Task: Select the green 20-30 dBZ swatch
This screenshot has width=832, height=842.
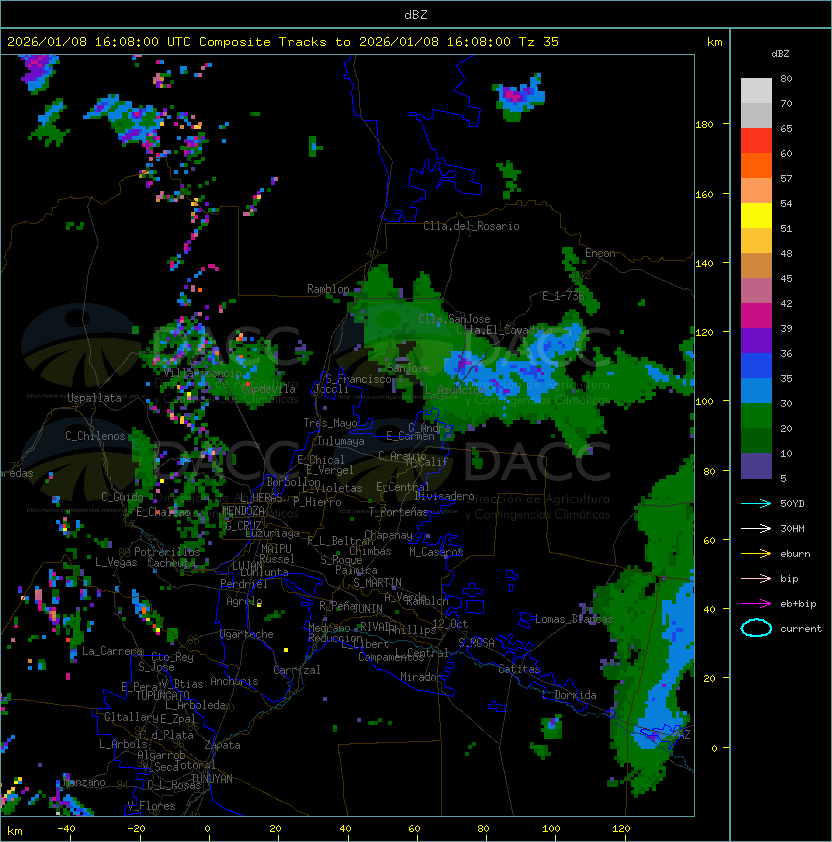Action: [756, 415]
